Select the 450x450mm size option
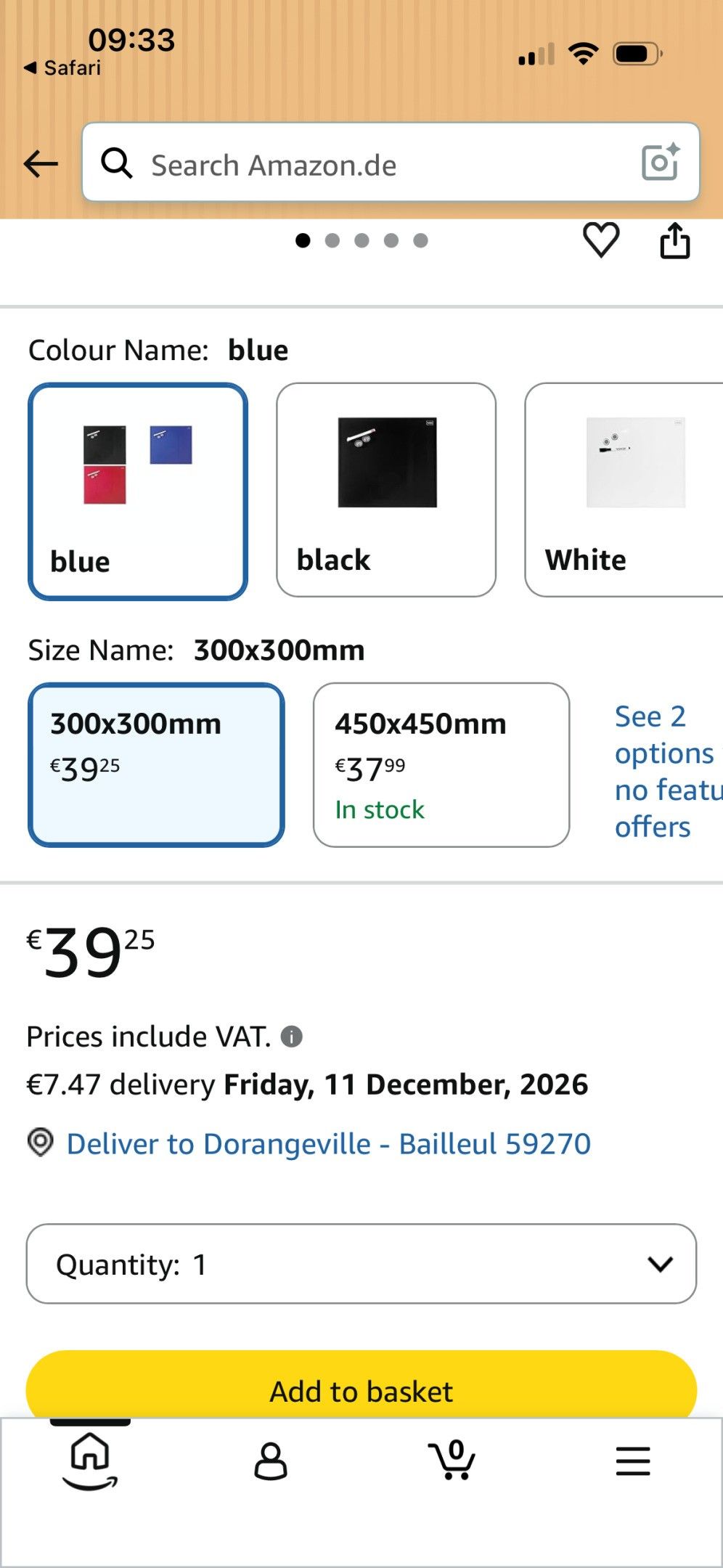The height and width of the screenshot is (1568, 723). (441, 764)
